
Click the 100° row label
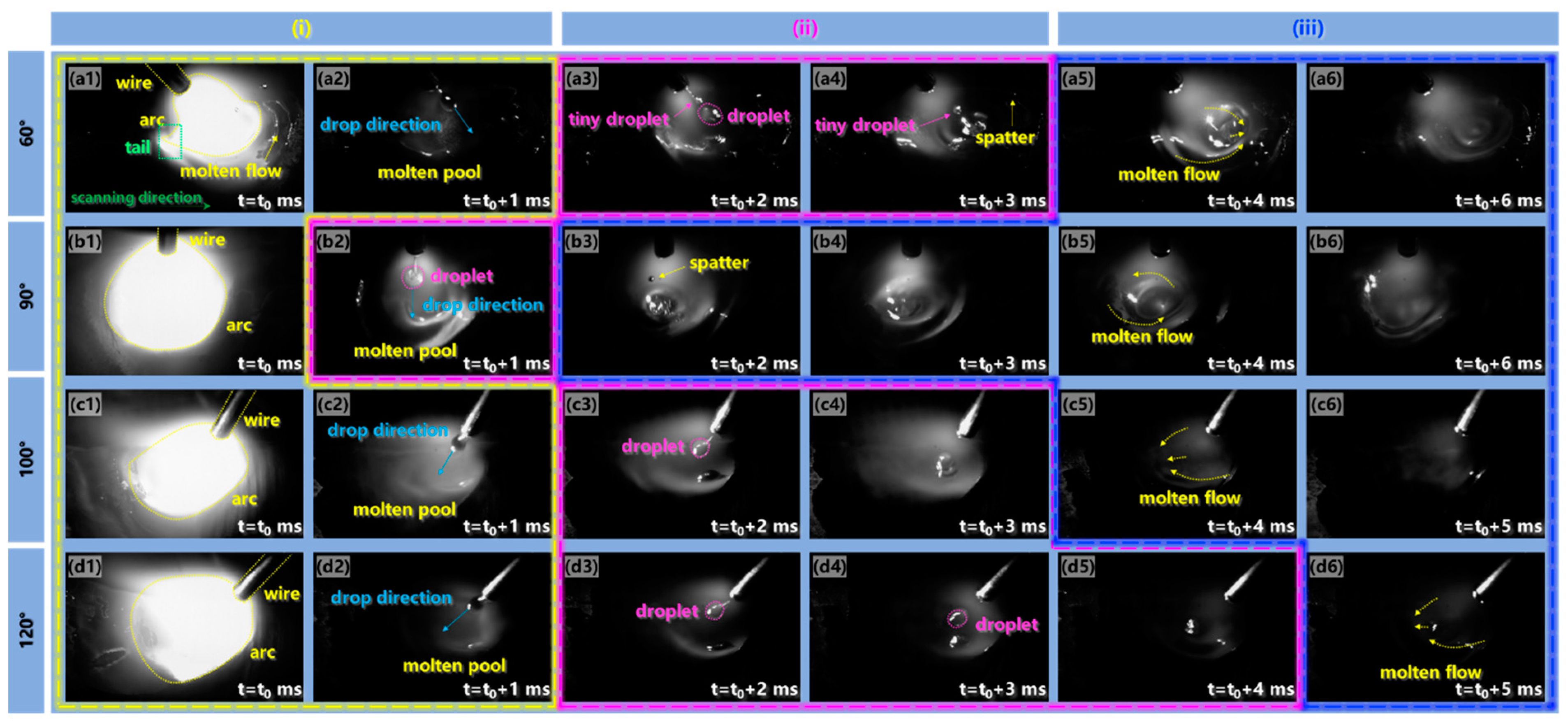tap(26, 459)
